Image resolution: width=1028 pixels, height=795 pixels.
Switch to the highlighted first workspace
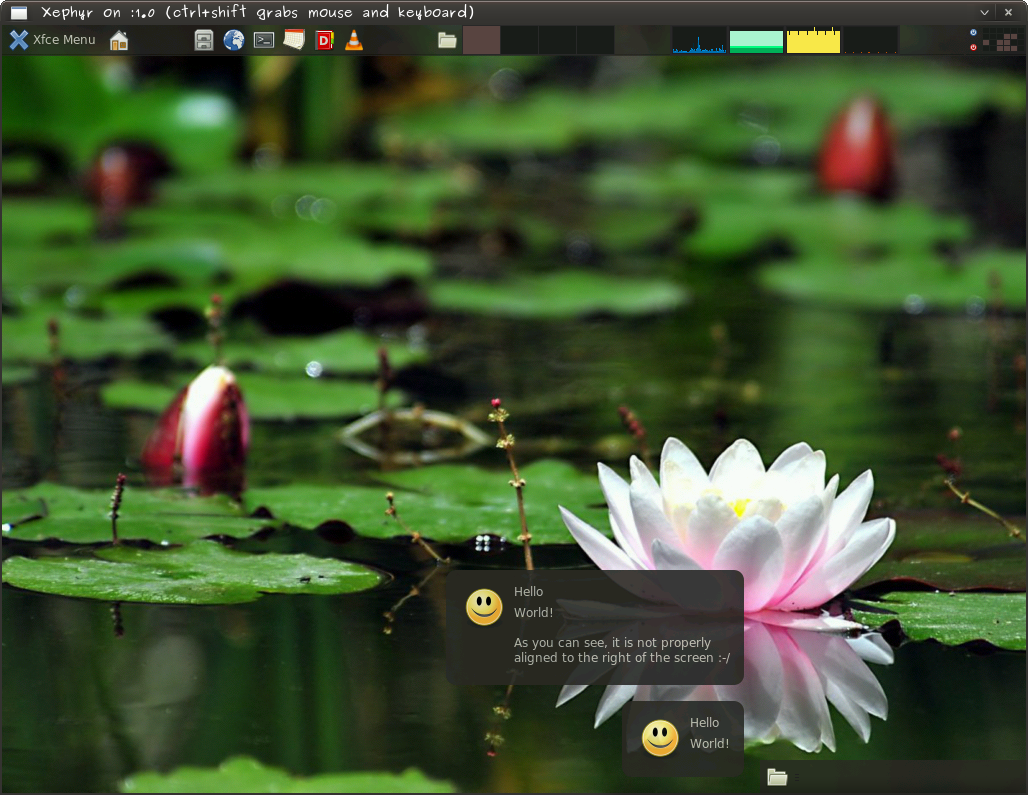point(482,40)
